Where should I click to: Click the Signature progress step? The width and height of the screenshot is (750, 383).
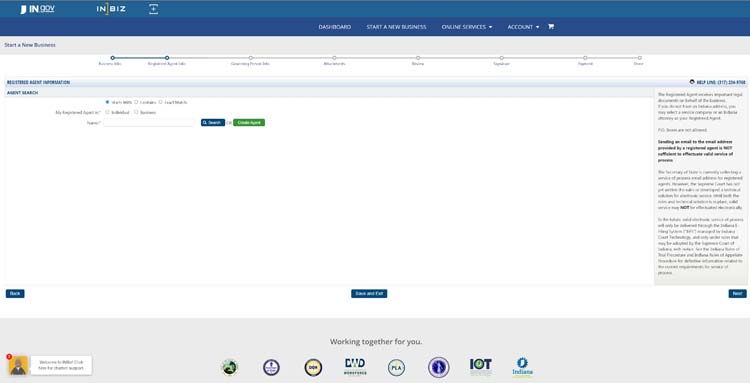pos(501,58)
